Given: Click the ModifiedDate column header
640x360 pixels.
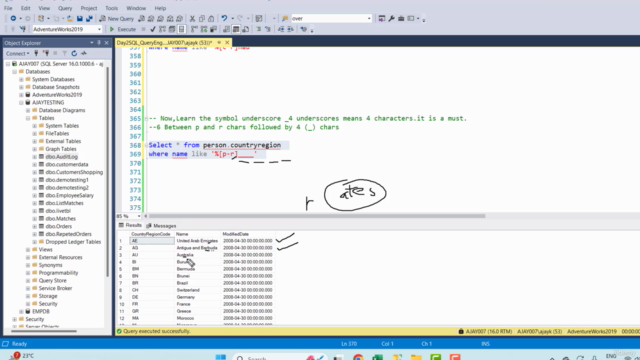Looking at the screenshot, I should click(236, 234).
